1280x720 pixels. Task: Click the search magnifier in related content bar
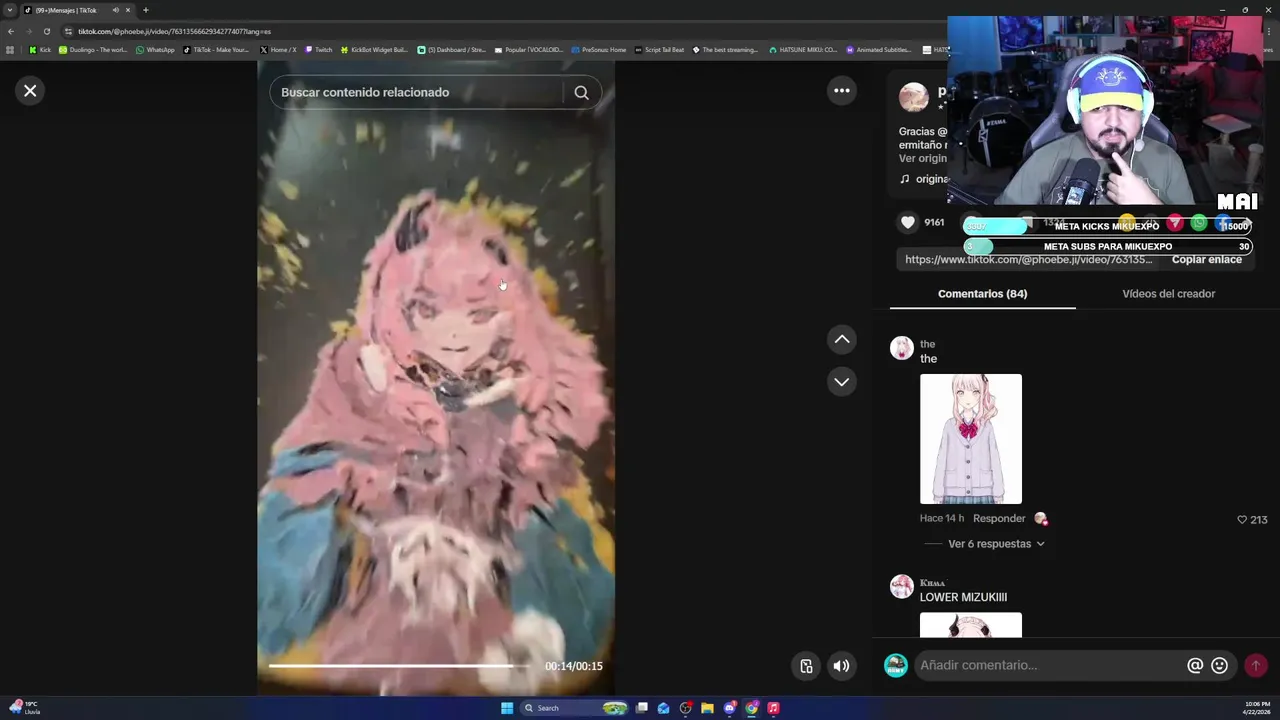pyautogui.click(x=581, y=92)
